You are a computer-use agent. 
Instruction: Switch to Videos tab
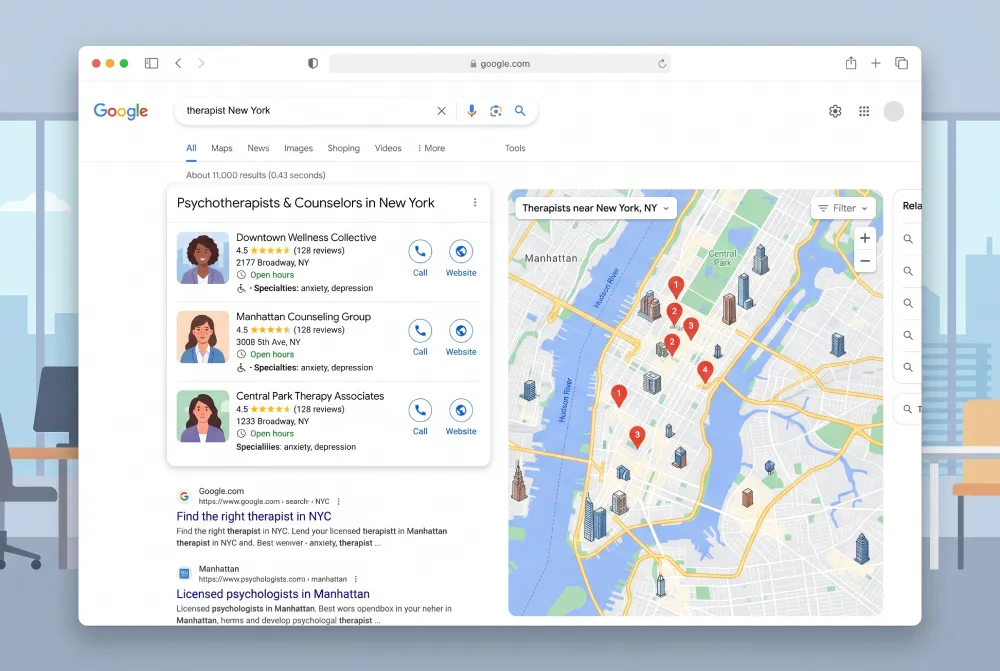click(388, 148)
